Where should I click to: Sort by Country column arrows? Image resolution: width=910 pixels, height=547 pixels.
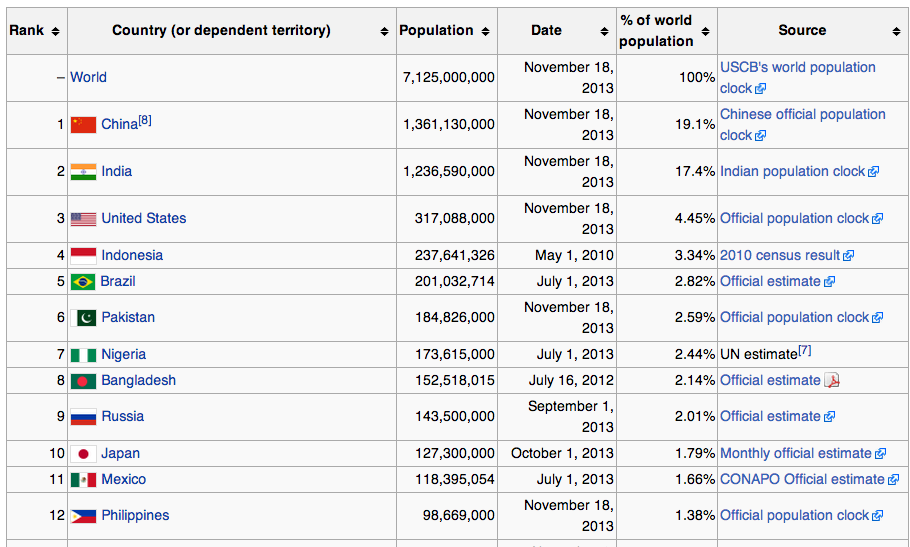tap(385, 32)
